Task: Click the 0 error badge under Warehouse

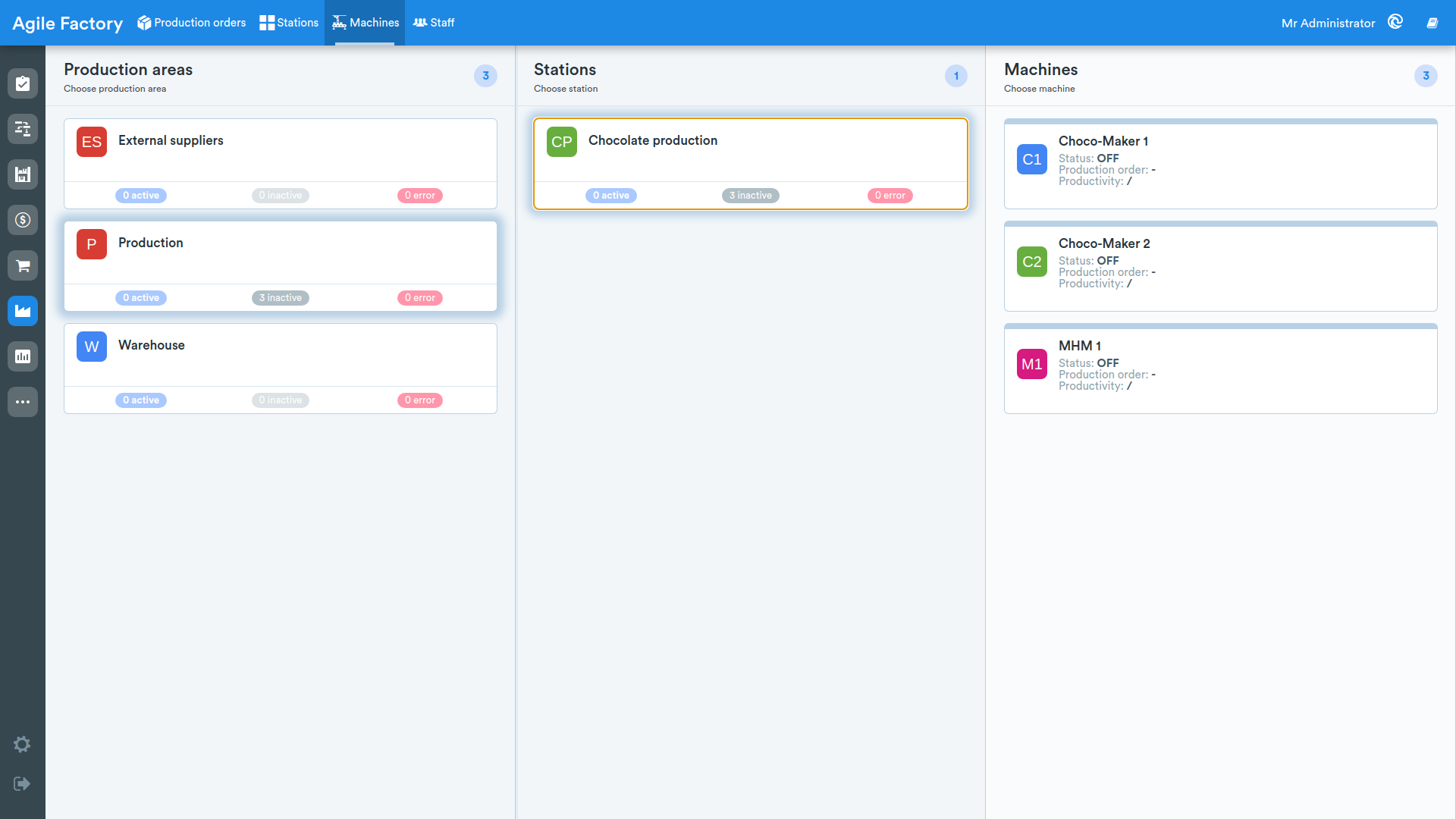Action: point(420,400)
